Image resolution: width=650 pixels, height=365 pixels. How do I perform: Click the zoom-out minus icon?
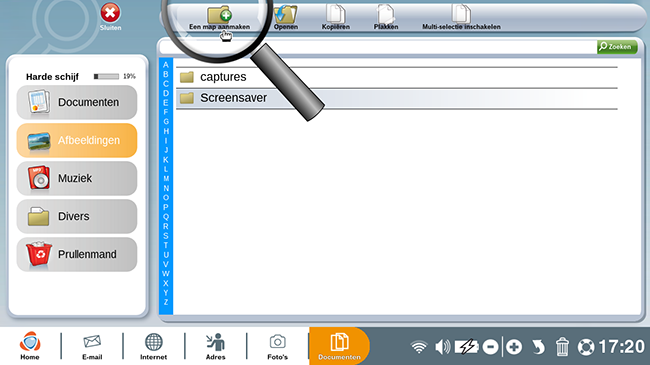[490, 347]
